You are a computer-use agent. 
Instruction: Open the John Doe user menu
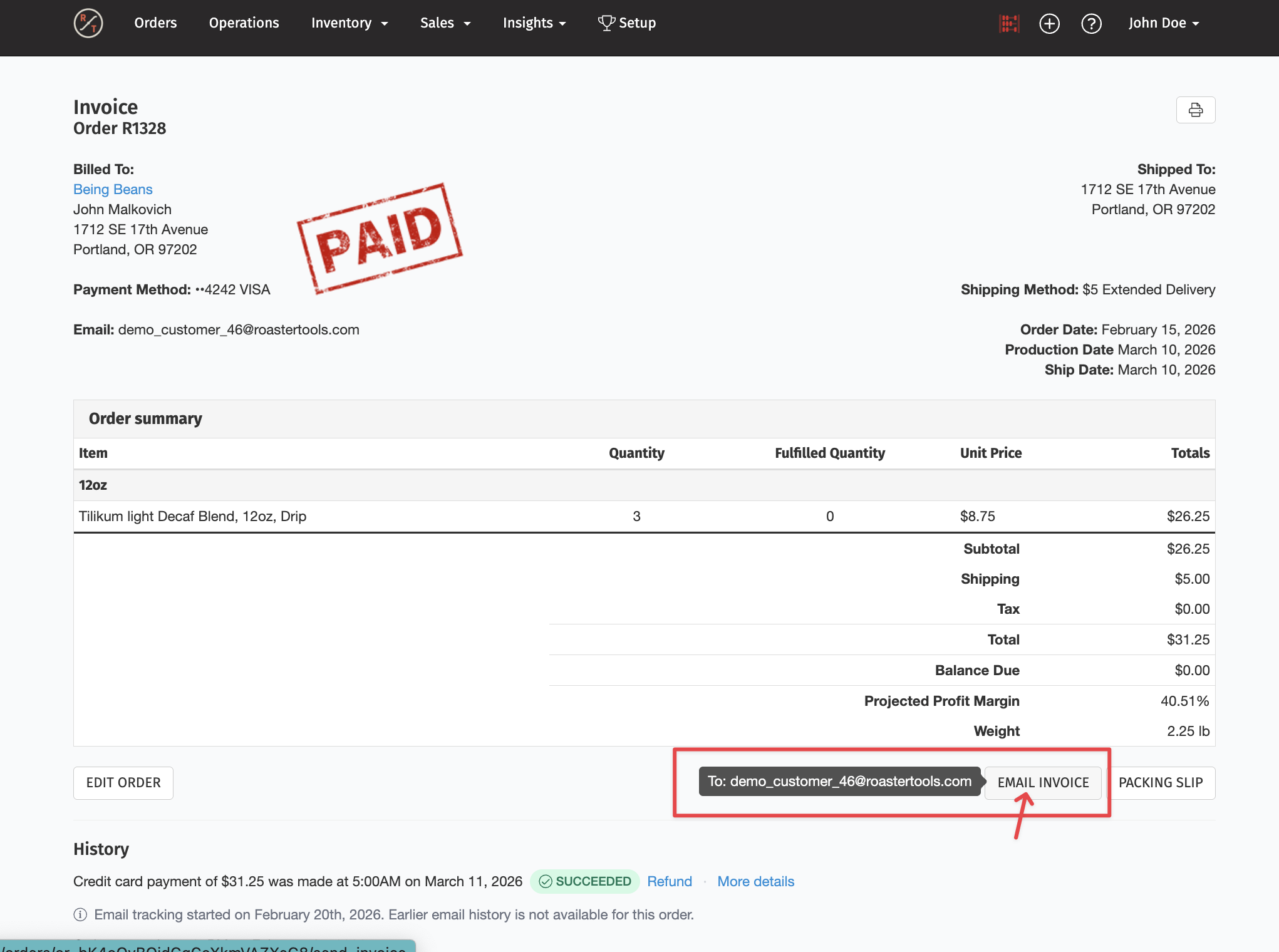tap(1163, 23)
